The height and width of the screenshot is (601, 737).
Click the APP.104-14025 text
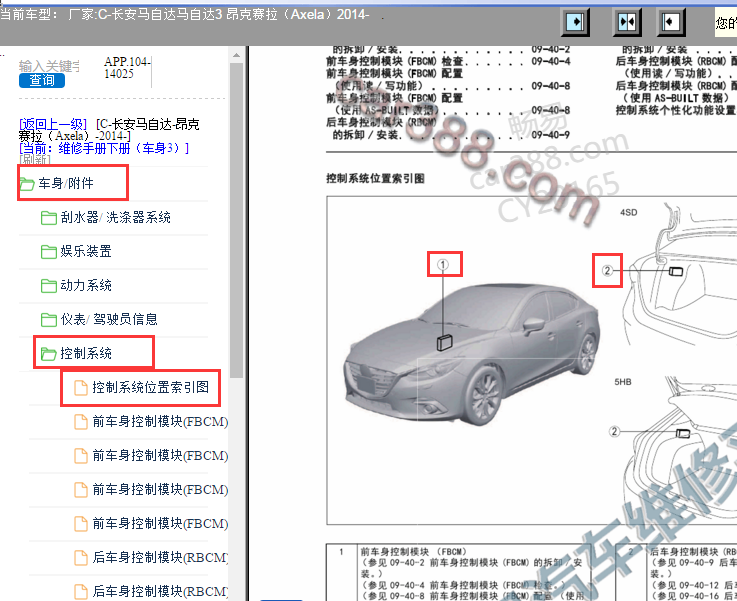point(127,68)
